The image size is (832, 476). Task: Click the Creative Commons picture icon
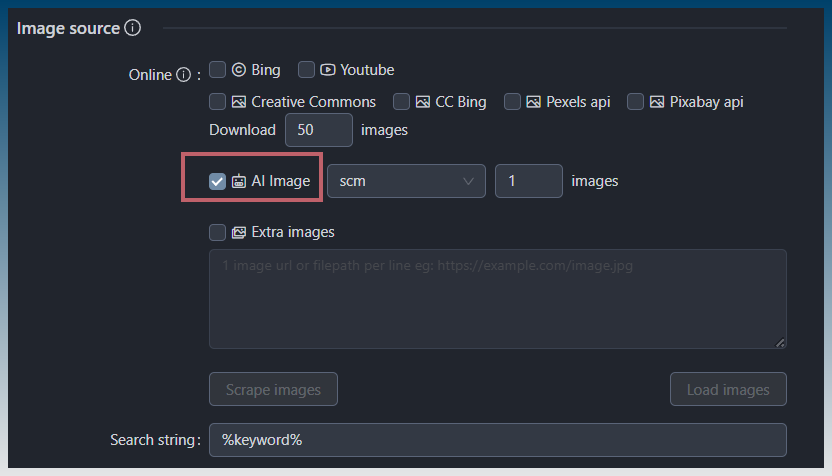239,102
